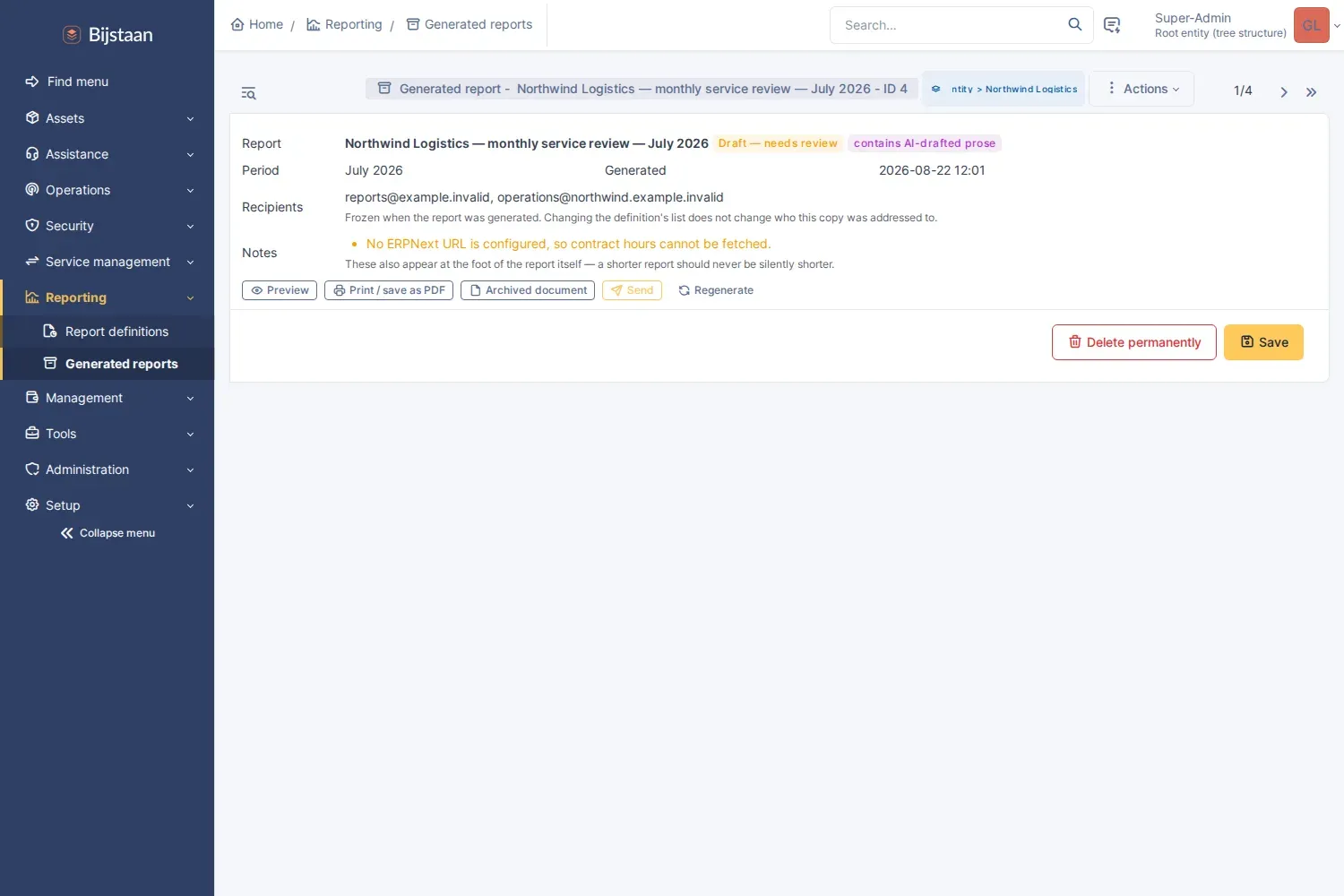Click Collapse menu
This screenshot has width=1344, height=896.
tap(108, 533)
